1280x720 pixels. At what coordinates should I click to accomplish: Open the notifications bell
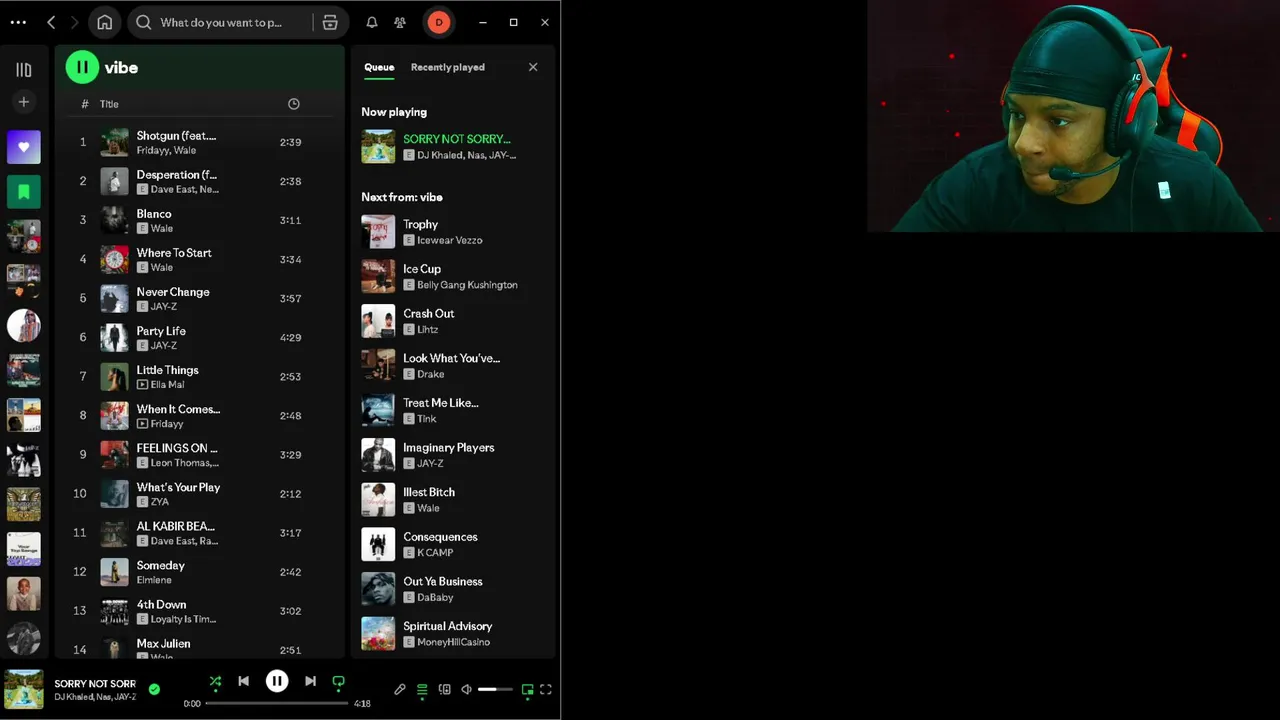(372, 22)
